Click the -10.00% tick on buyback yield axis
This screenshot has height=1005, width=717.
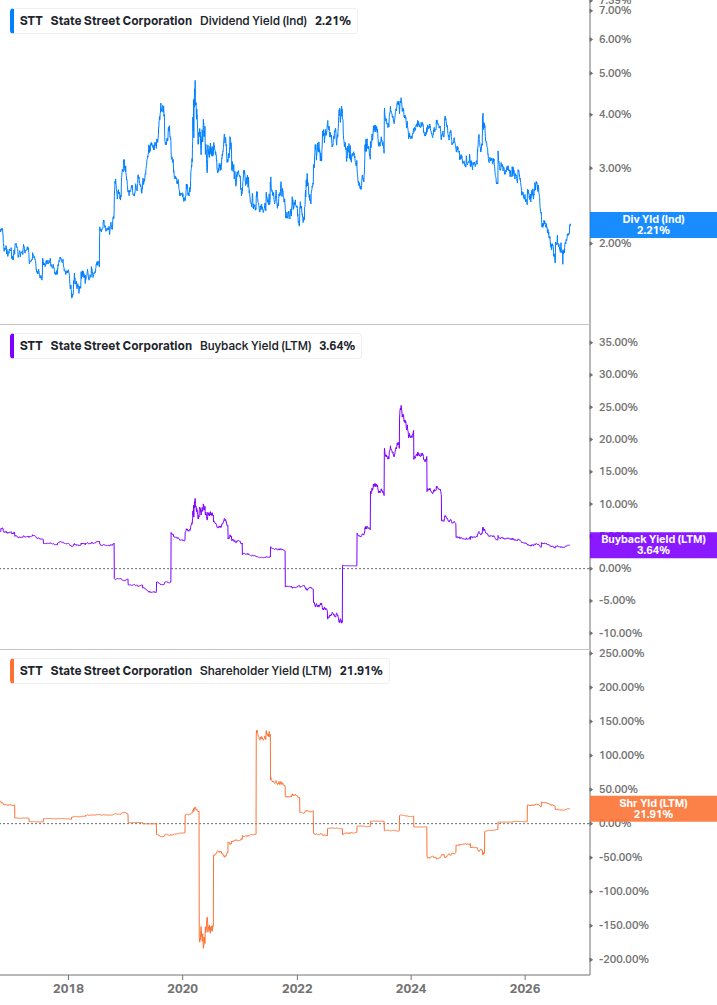[x=620, y=633]
